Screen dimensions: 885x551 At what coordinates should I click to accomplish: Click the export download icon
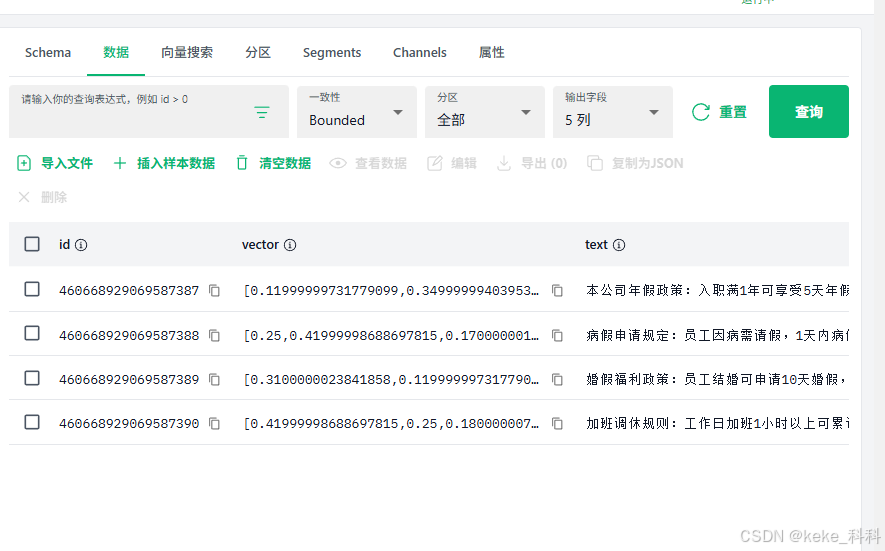tap(503, 163)
